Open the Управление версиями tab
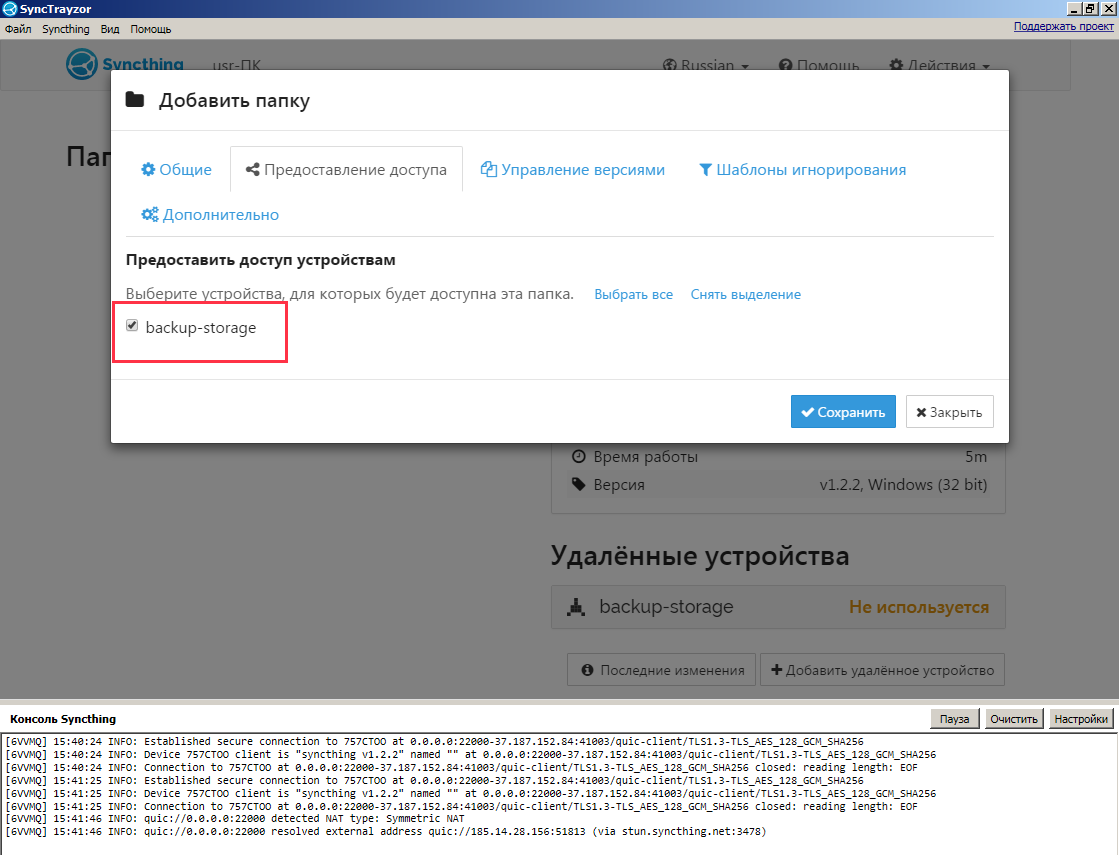This screenshot has width=1119, height=855. (572, 170)
